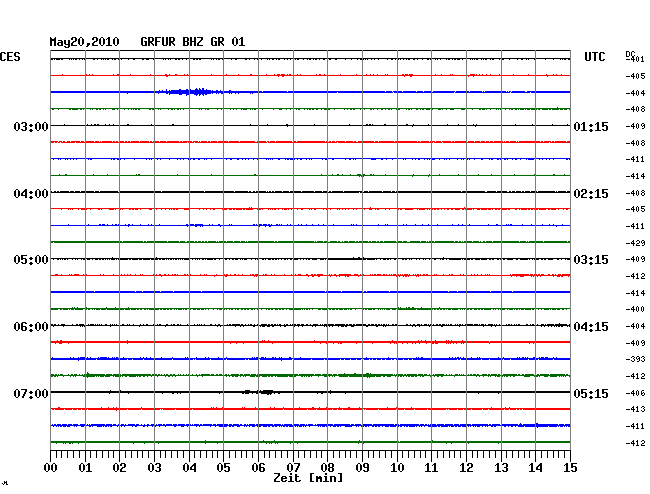Click minute label 06 on the time axis

[x=258, y=468]
